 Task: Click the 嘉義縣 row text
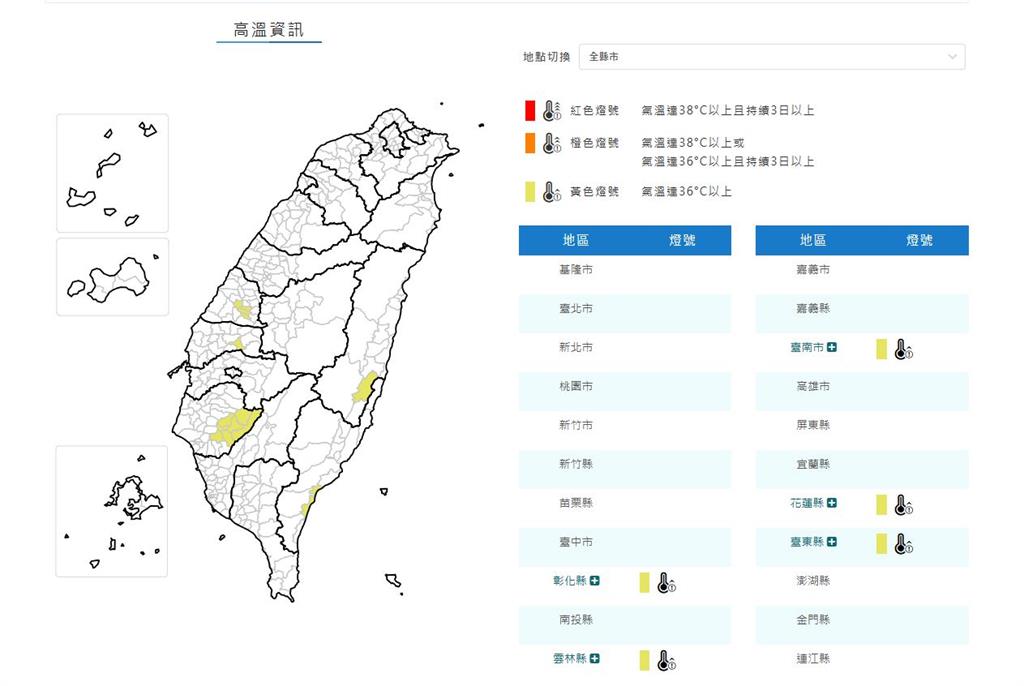813,308
